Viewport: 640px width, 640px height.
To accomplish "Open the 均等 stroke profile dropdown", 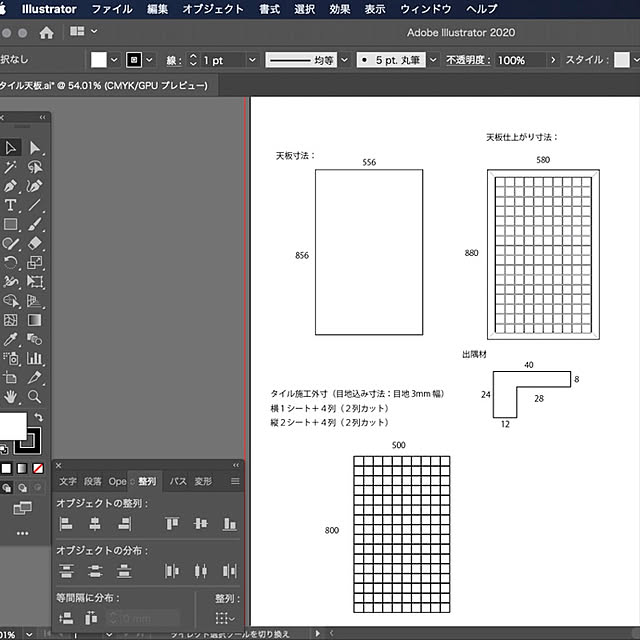I will coord(345,60).
